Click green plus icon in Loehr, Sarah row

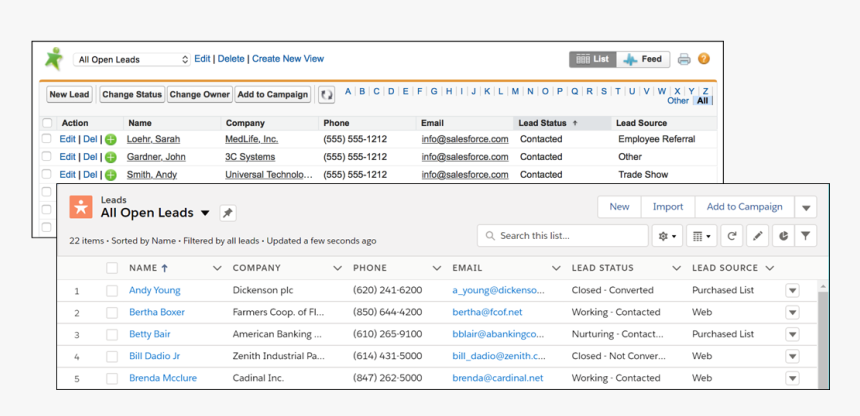click(x=111, y=139)
